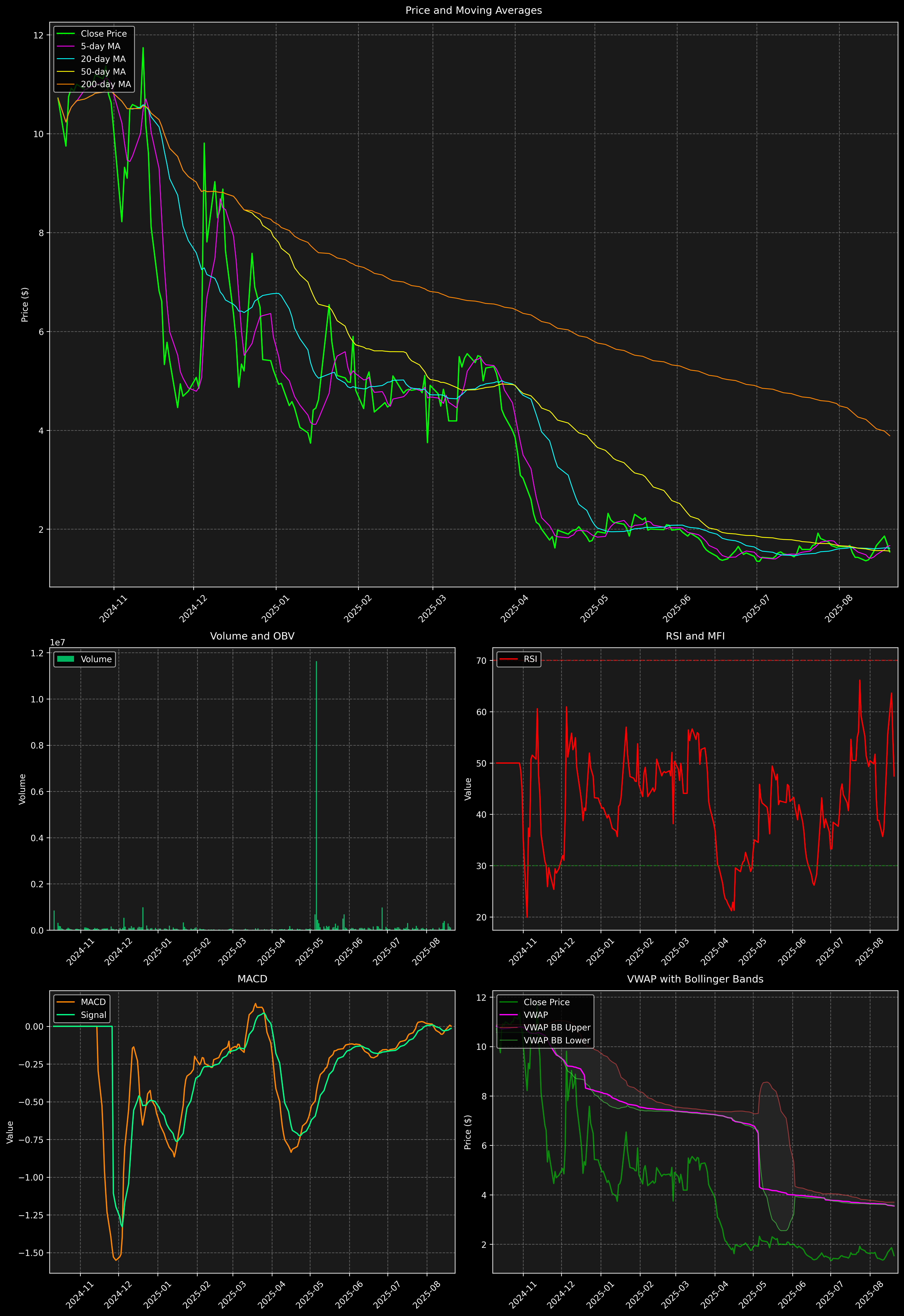
Task: Click the tall volume spike bar
Action: click(316, 793)
